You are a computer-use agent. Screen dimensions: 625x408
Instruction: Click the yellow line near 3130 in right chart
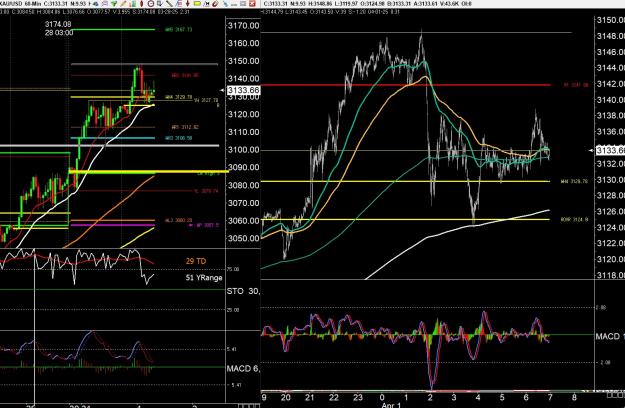pos(405,181)
